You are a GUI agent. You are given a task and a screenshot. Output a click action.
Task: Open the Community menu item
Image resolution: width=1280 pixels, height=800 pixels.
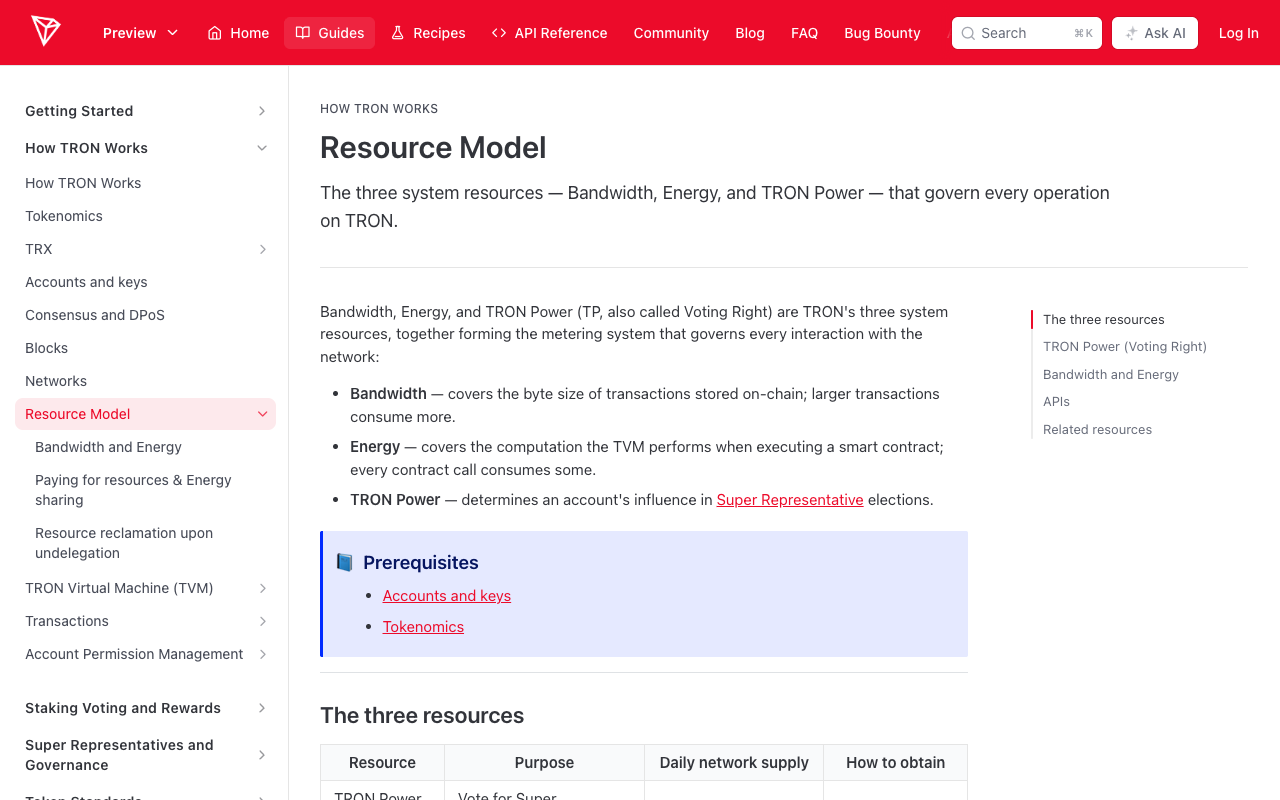pos(671,33)
